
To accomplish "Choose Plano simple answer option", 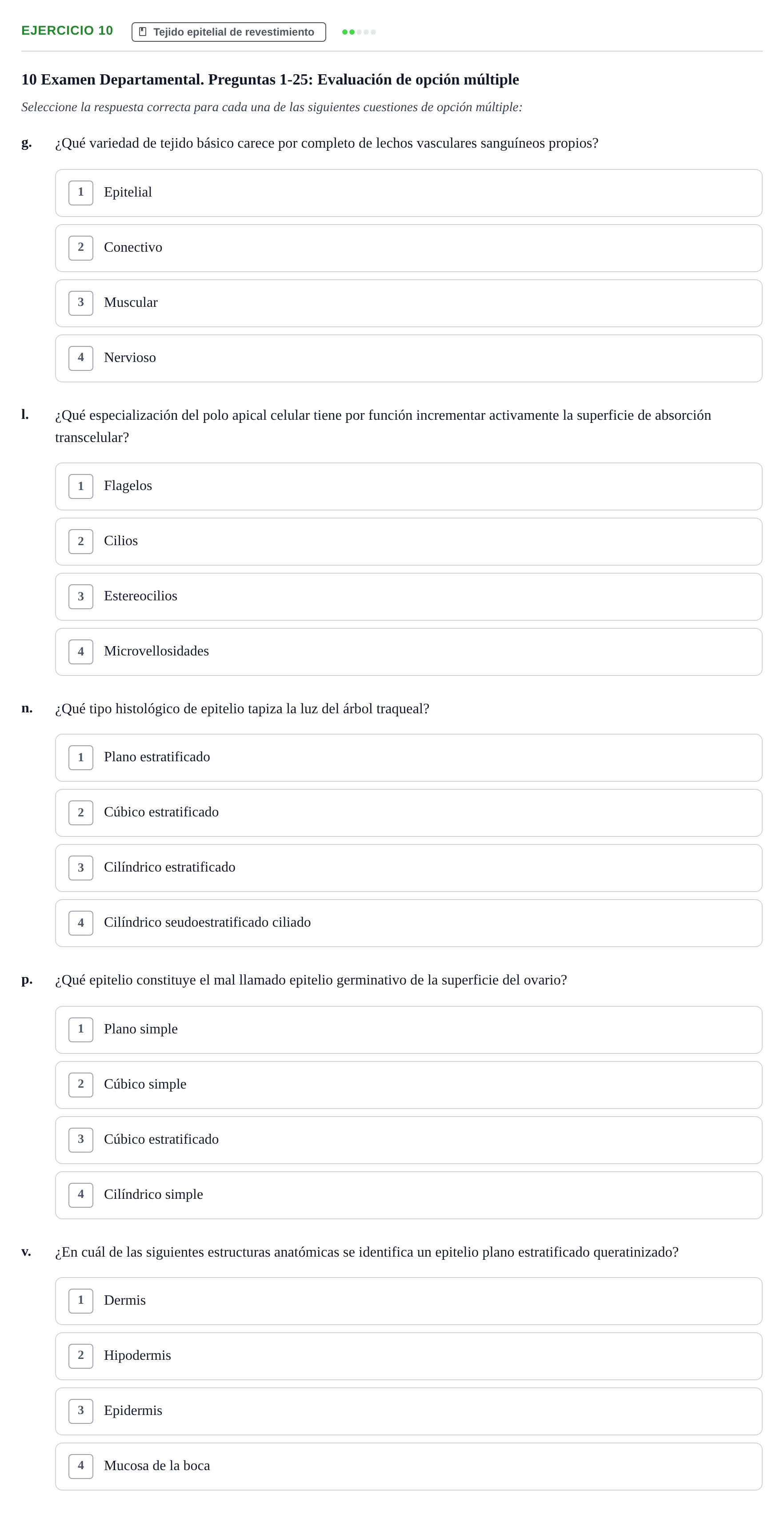I will (x=408, y=1029).
